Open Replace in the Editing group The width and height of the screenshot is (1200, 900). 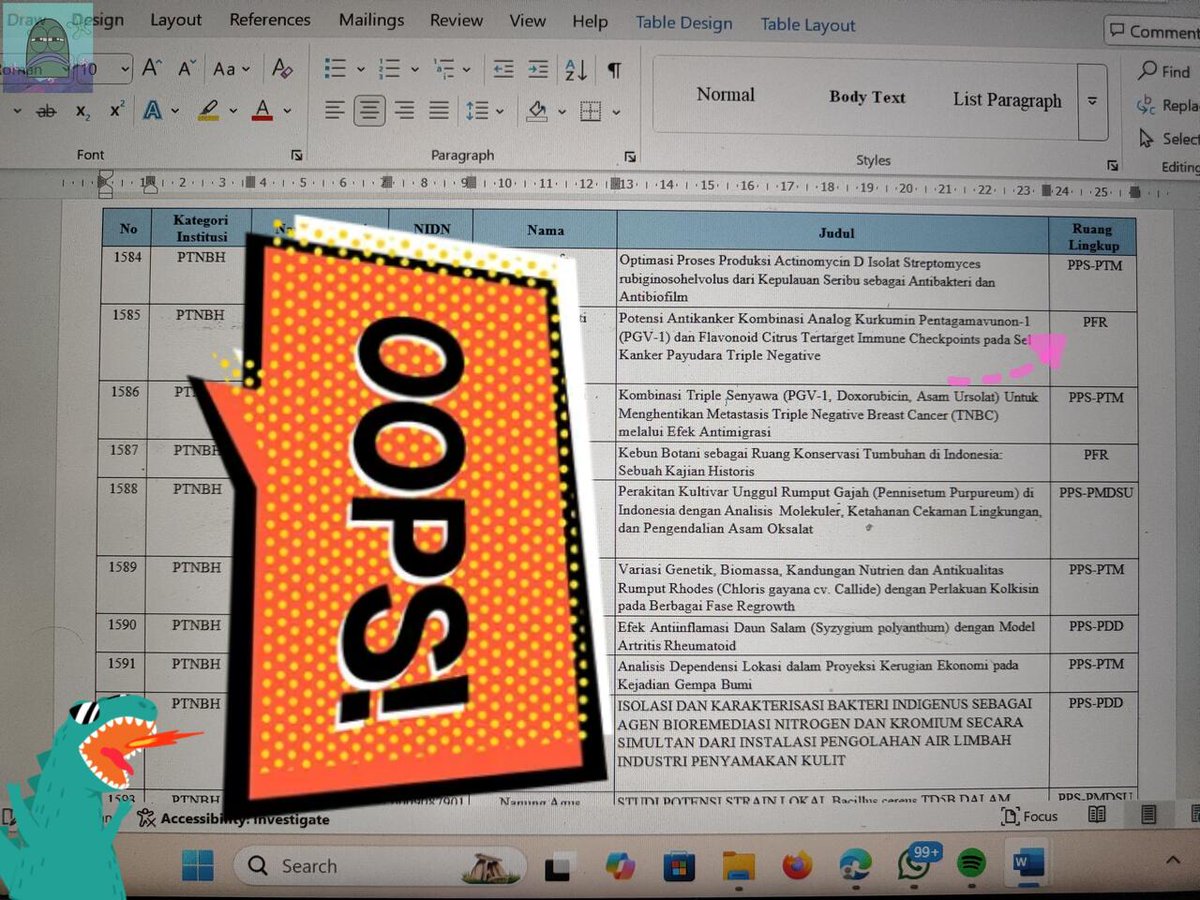pyautogui.click(x=1166, y=105)
